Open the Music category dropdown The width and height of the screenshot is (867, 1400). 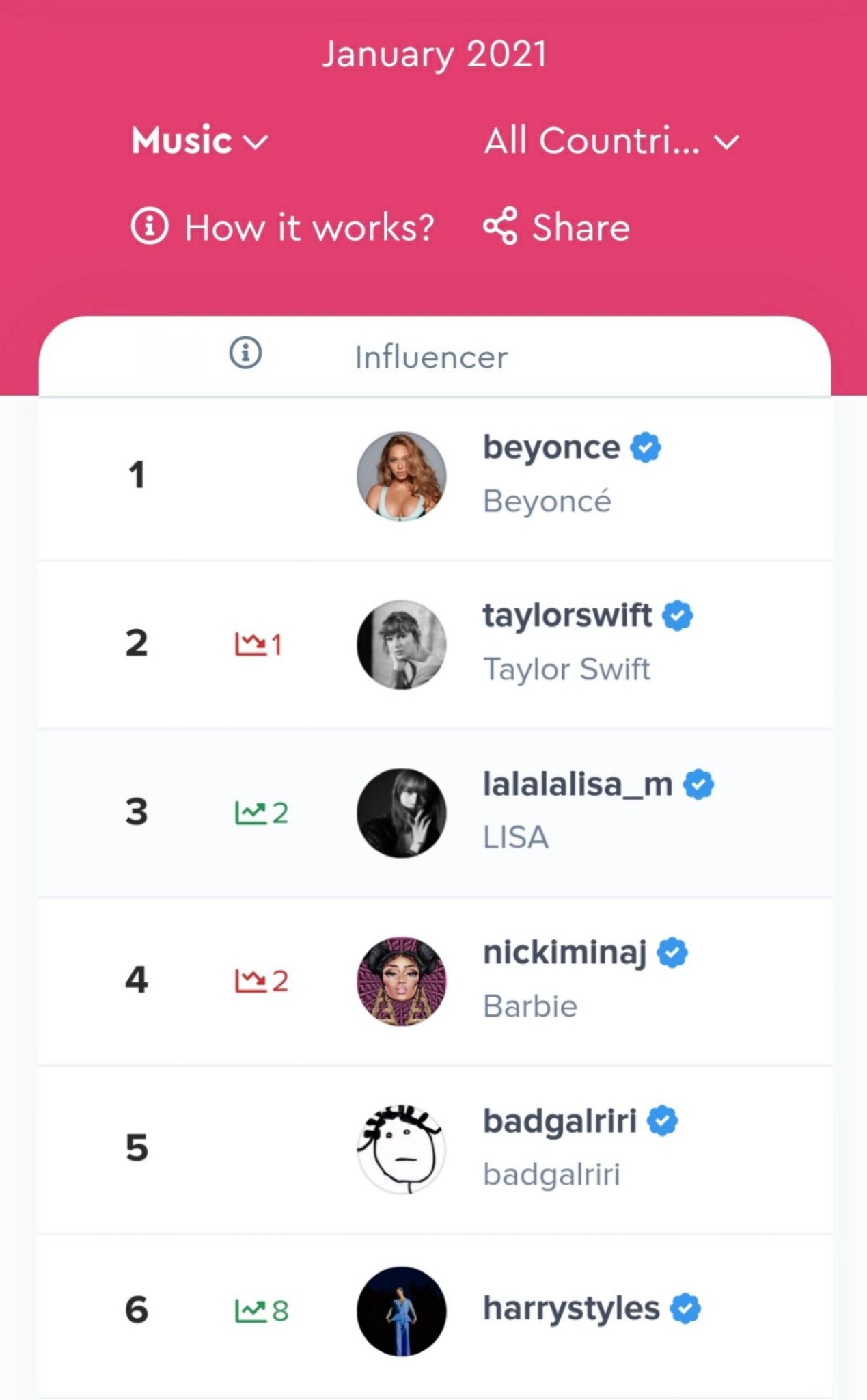198,141
